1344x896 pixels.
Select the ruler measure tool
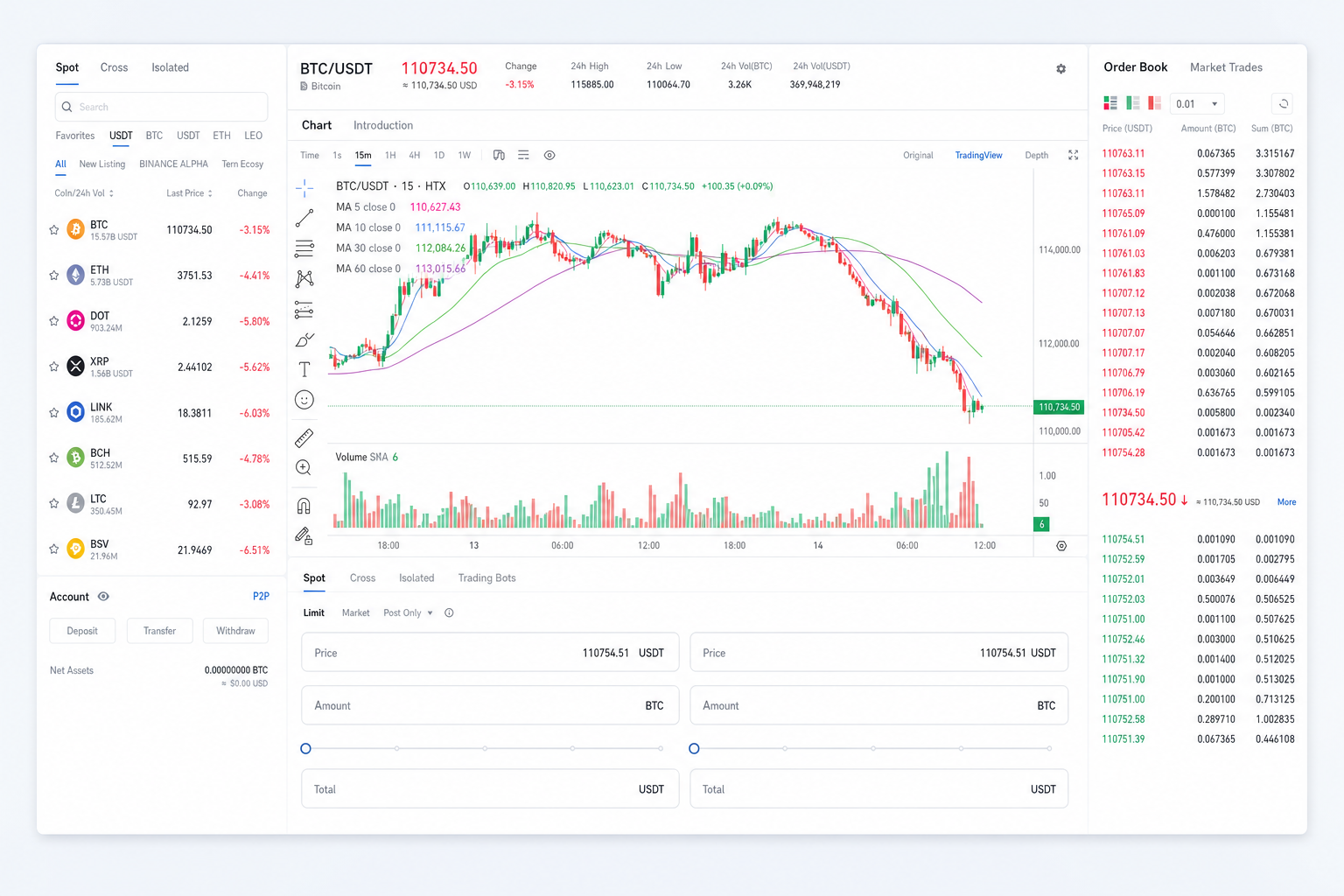point(304,437)
